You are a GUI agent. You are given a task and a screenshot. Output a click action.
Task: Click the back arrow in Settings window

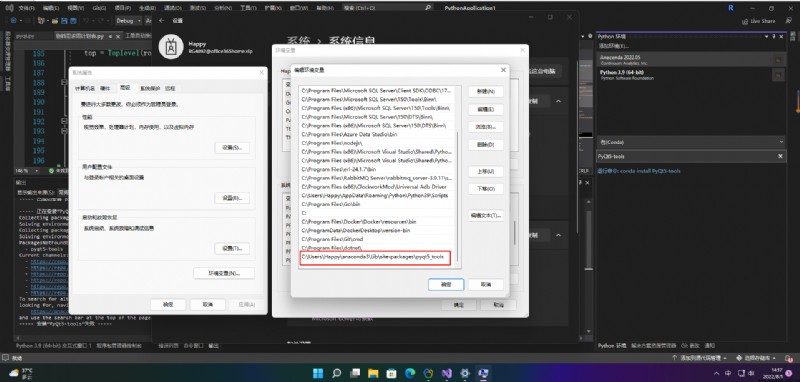pyautogui.click(x=162, y=20)
